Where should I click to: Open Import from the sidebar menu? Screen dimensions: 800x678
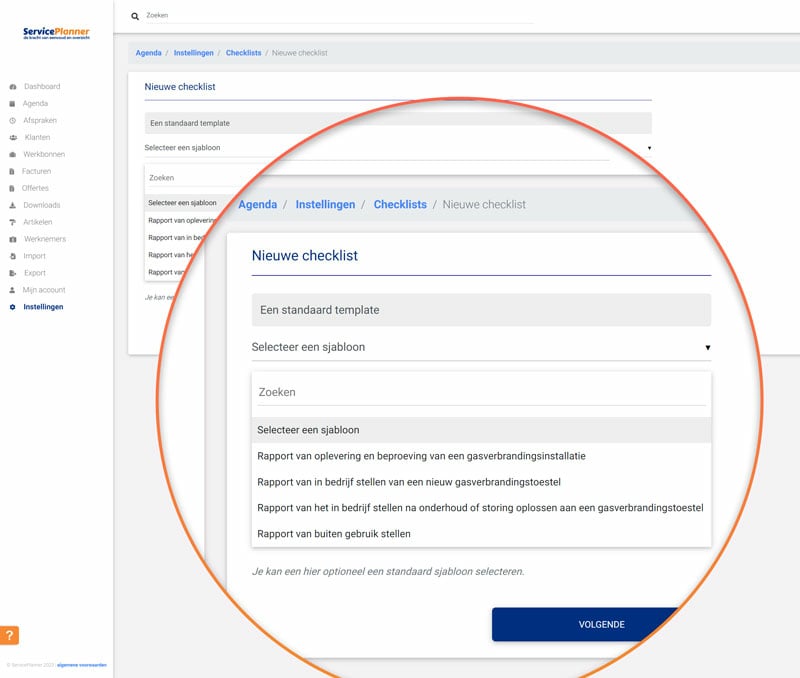point(34,256)
